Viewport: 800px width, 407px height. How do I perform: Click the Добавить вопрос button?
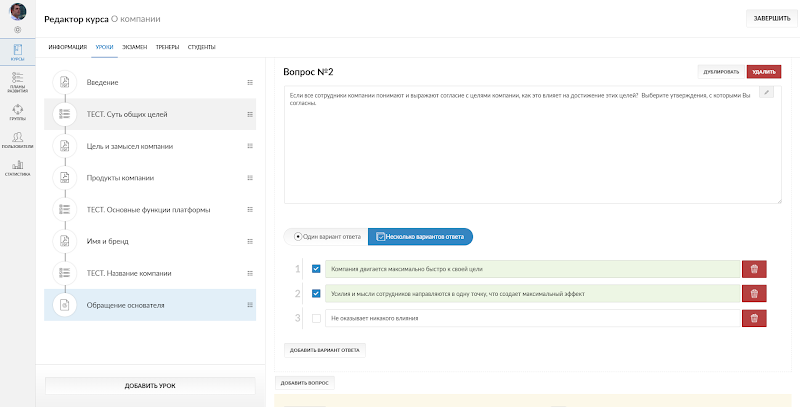pyautogui.click(x=305, y=383)
